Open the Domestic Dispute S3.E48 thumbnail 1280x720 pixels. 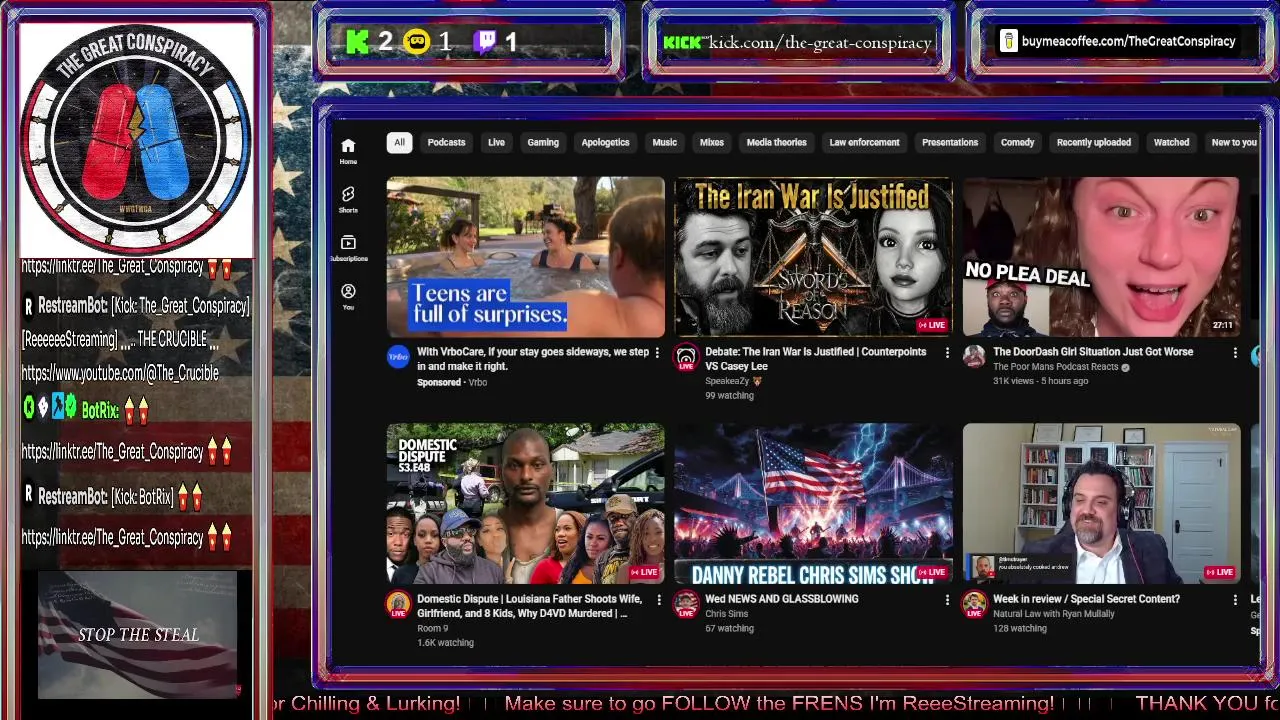(526, 504)
